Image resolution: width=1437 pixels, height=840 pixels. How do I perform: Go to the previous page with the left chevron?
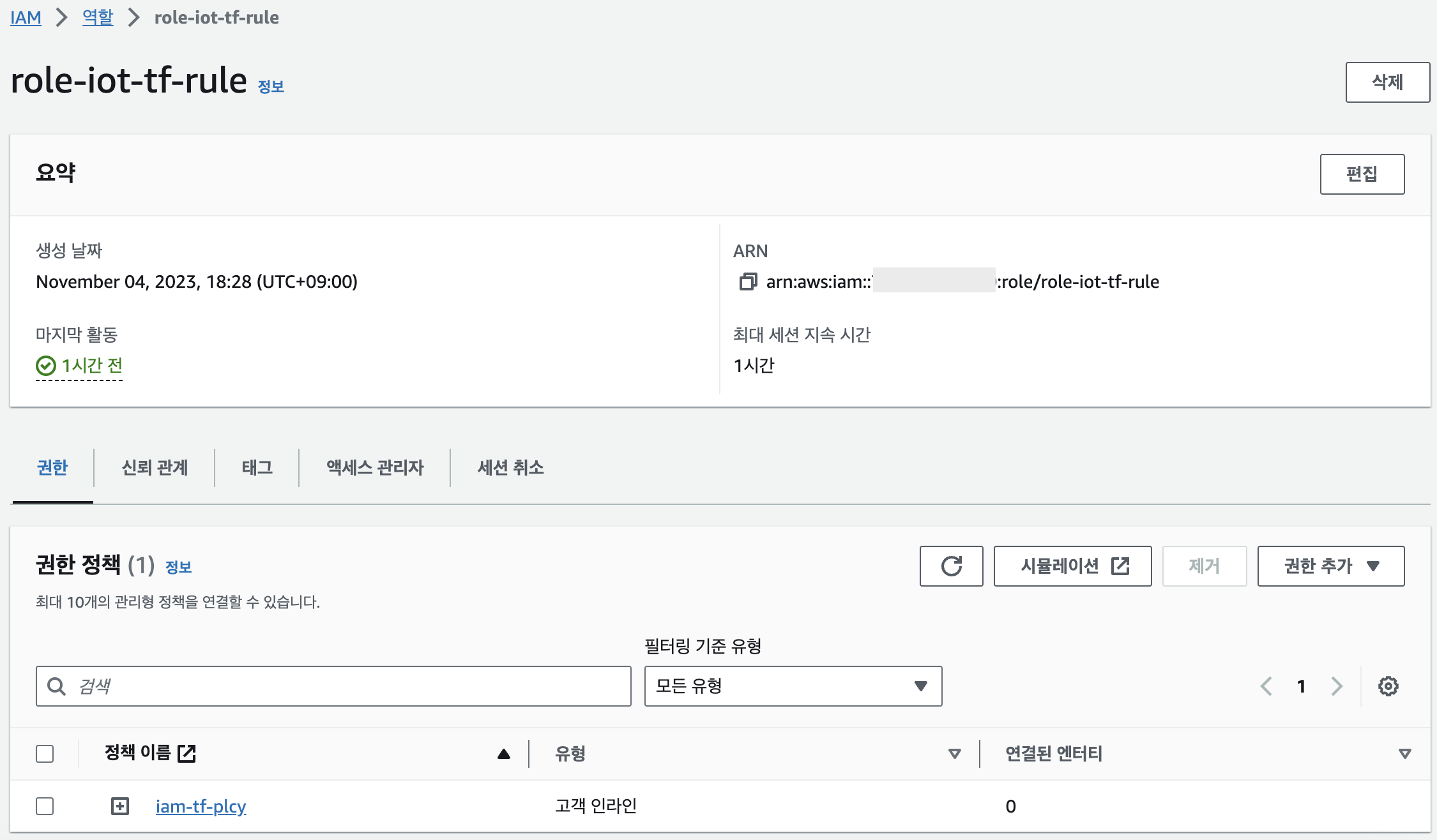[1266, 686]
